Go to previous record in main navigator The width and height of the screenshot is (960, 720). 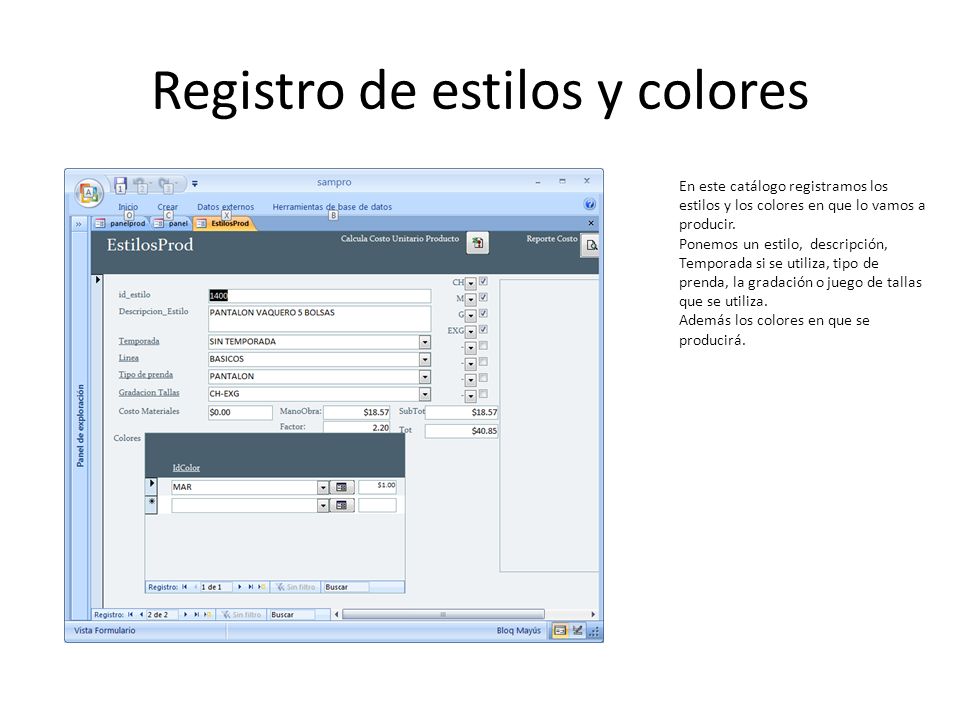pyautogui.click(x=141, y=614)
